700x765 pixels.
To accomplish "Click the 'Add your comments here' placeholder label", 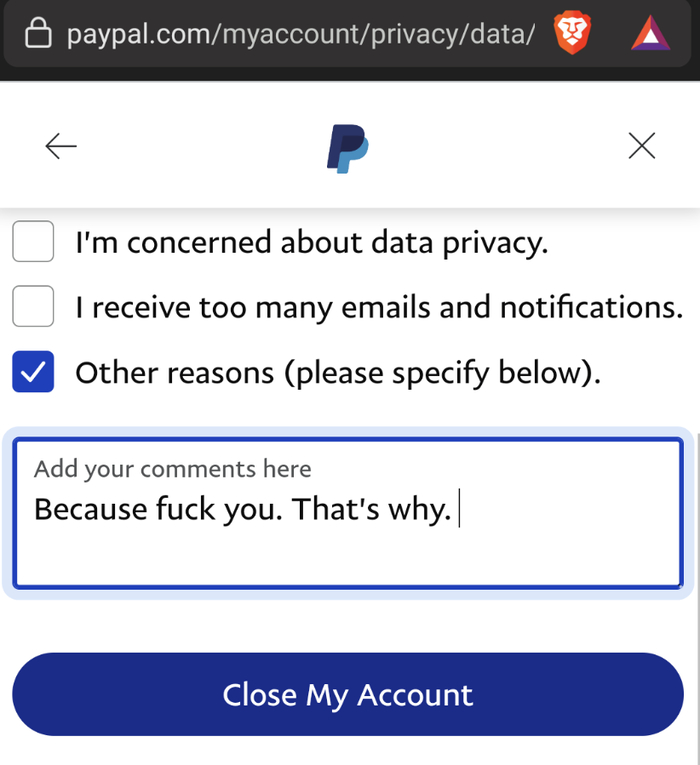I will (x=172, y=469).
